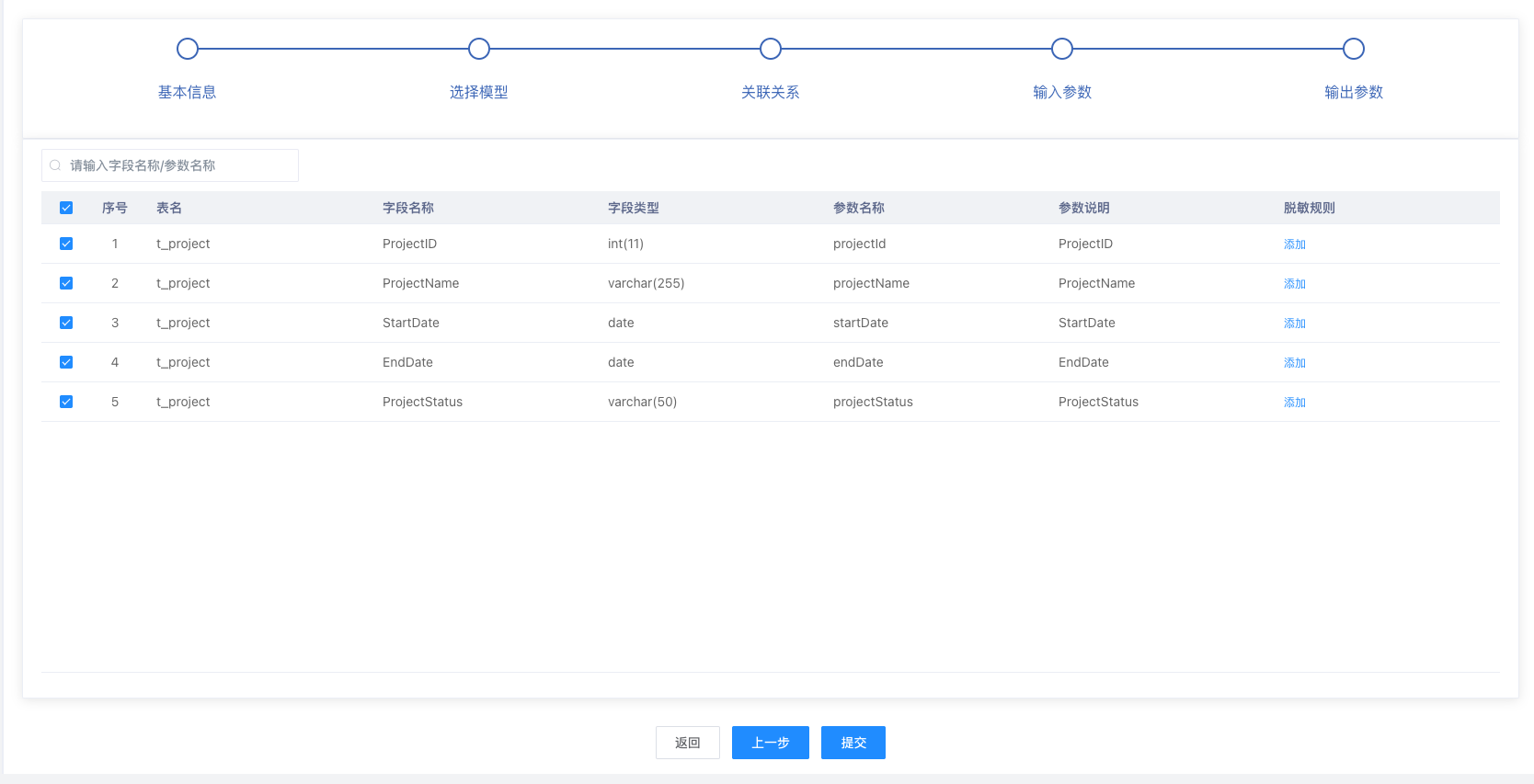Toggle the select-all header checkbox
1534x784 pixels.
[66, 208]
